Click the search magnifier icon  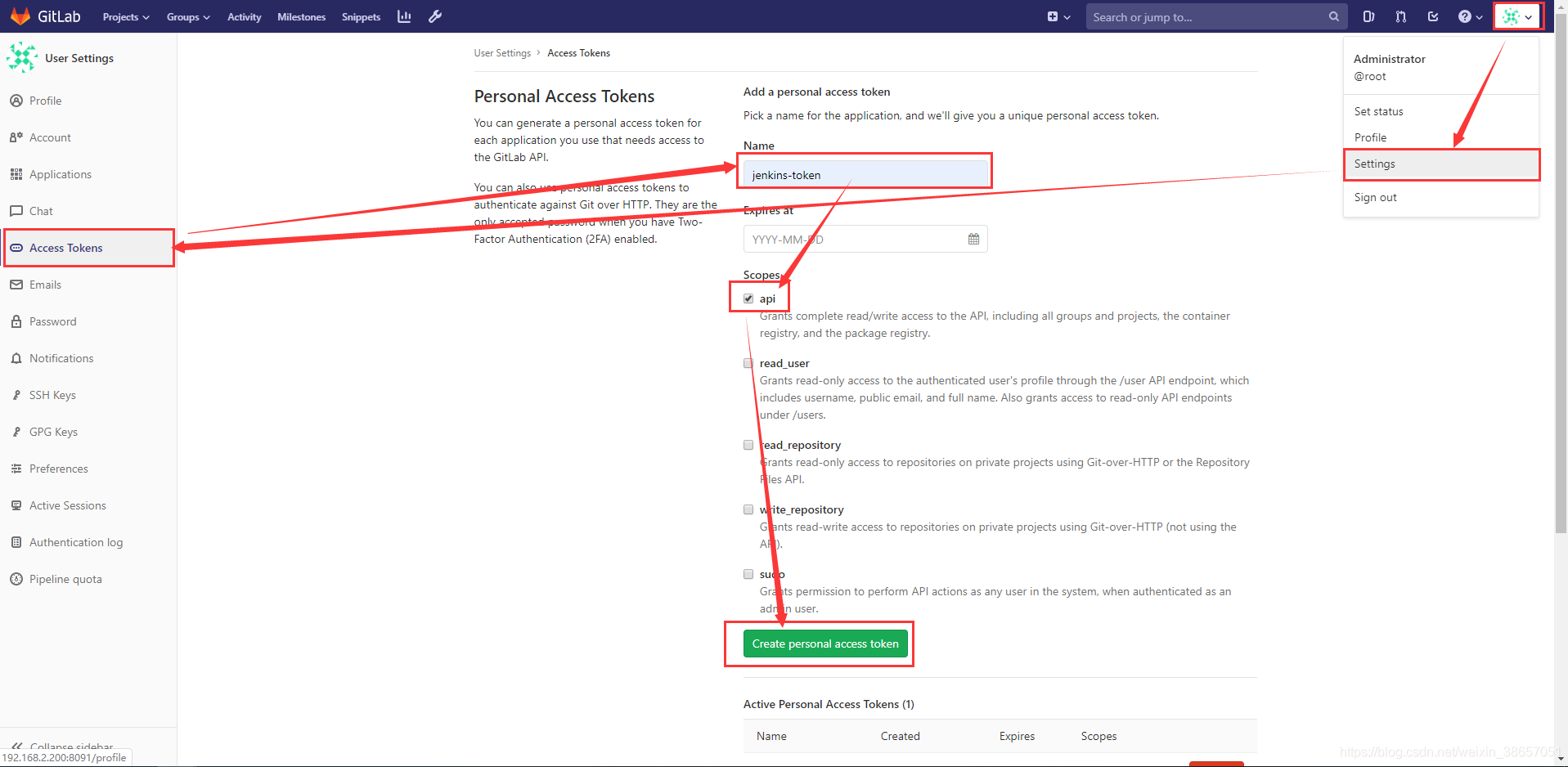click(1333, 16)
